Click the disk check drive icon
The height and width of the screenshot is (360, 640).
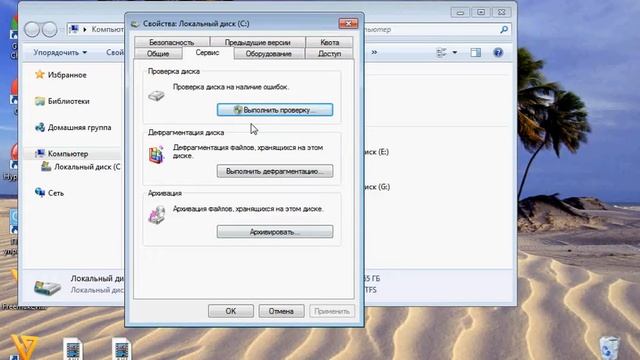coord(156,96)
